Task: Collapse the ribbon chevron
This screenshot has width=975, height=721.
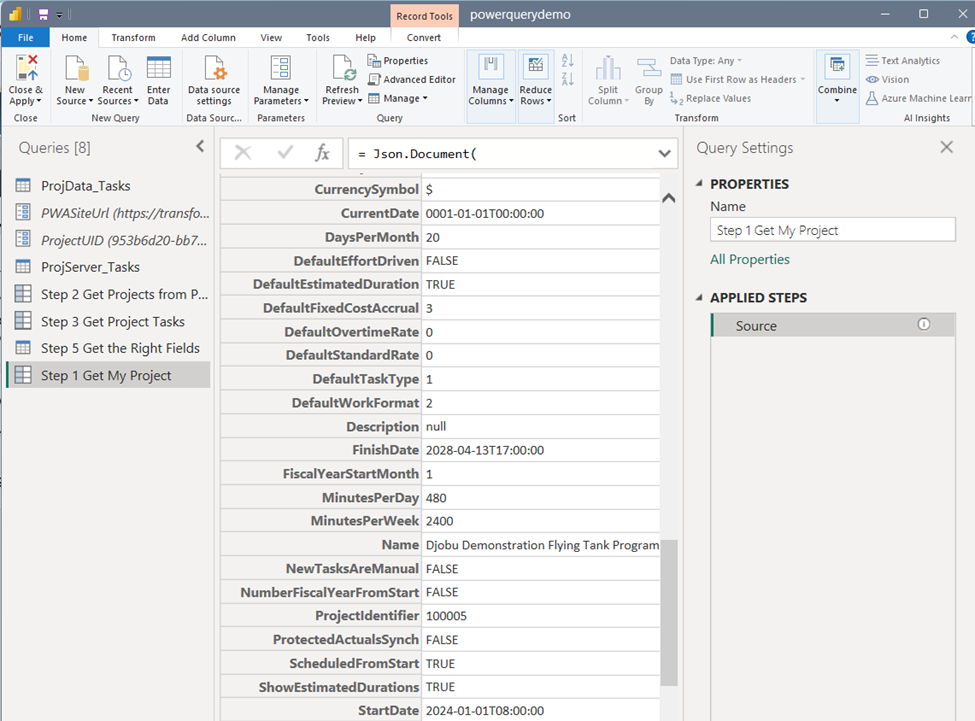Action: (954, 37)
